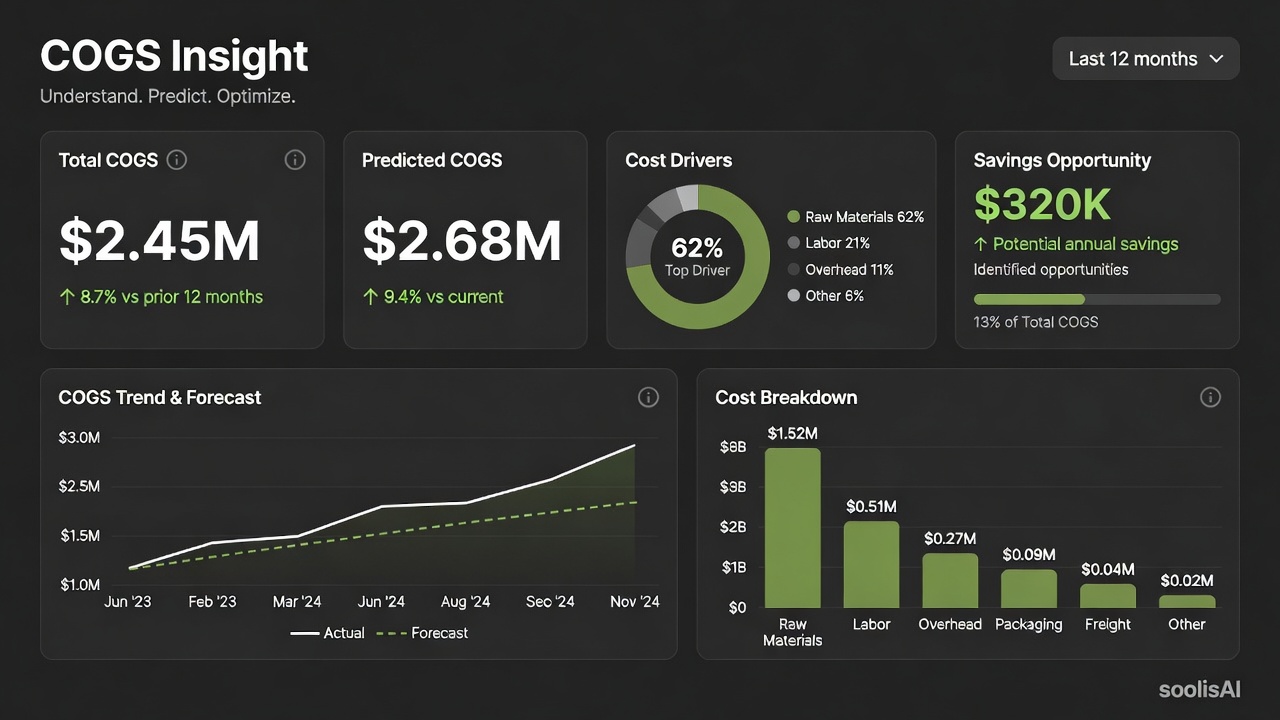Screen dimensions: 1280x720
Task: Click the COGS Insight page title
Action: (x=174, y=56)
